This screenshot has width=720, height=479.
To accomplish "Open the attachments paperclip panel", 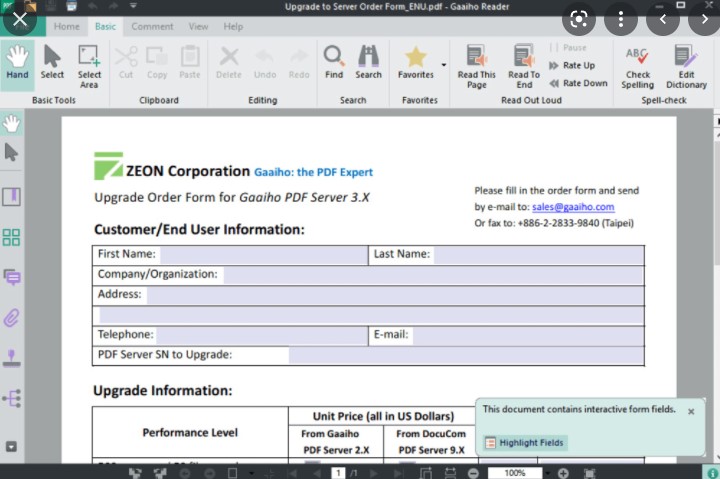I will (11, 318).
